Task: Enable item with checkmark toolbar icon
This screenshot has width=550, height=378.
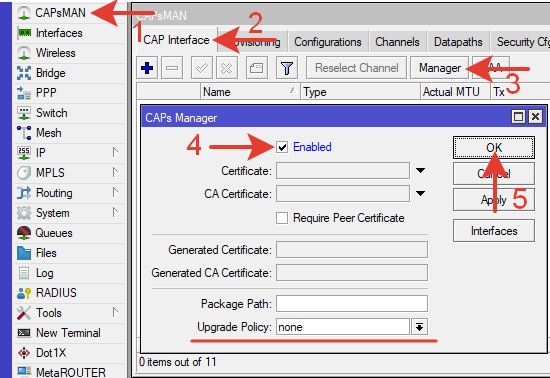Action: point(202,68)
